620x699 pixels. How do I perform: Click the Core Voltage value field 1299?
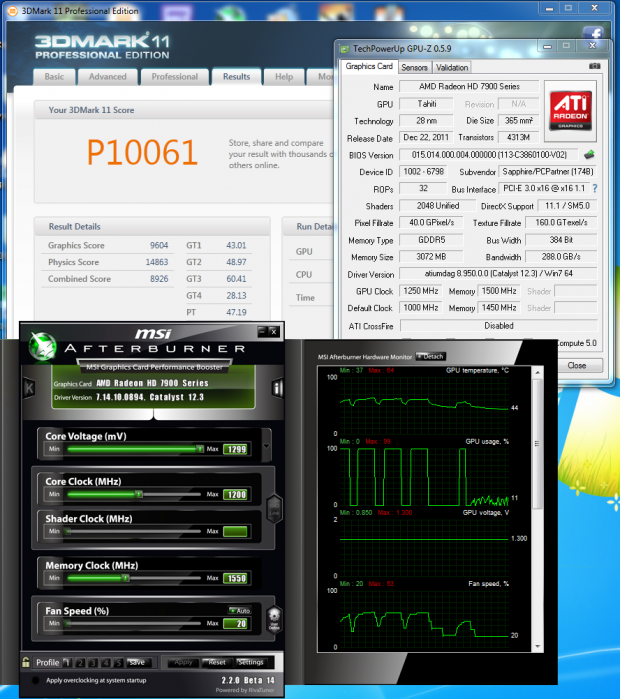[236, 449]
